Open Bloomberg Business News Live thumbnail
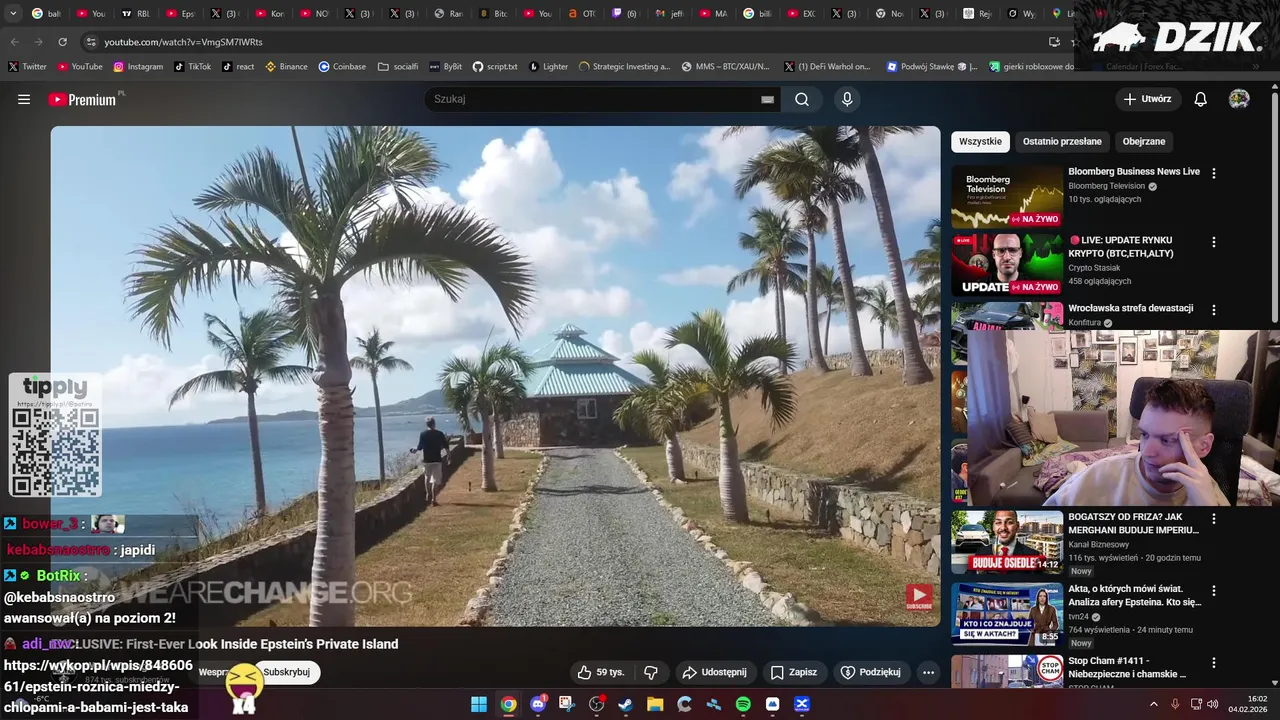This screenshot has width=1280, height=720. pyautogui.click(x=1007, y=197)
